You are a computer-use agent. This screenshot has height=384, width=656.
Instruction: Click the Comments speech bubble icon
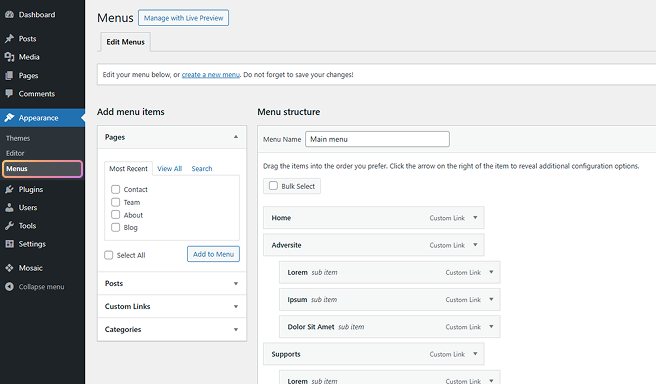[9, 94]
